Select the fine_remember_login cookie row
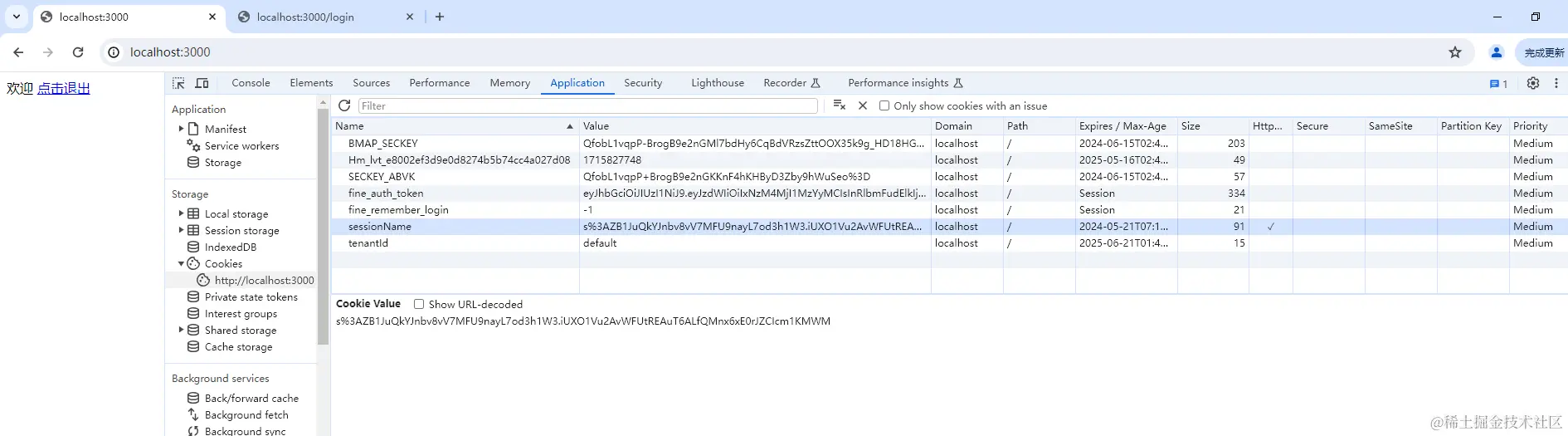 click(949, 209)
